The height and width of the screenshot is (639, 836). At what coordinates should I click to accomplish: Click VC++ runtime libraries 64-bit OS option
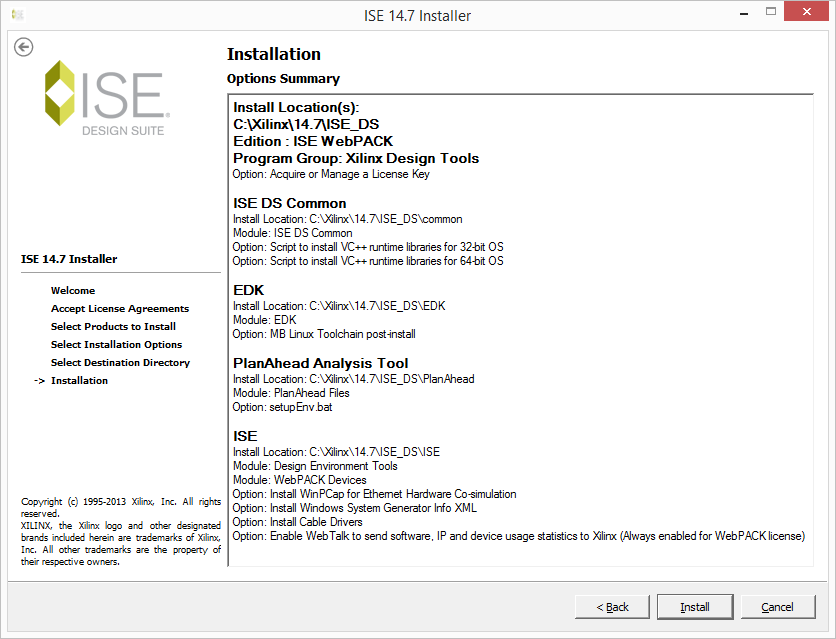click(368, 261)
